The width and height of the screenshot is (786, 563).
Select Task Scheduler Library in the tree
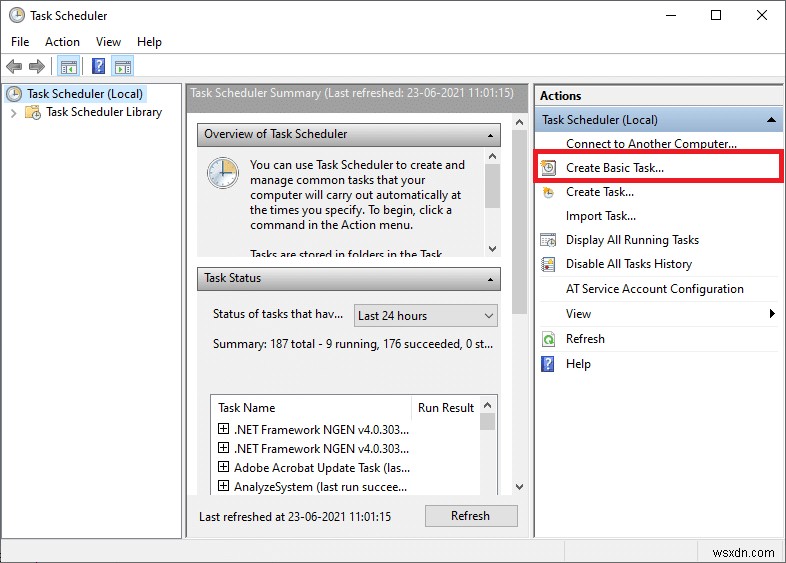(x=104, y=112)
